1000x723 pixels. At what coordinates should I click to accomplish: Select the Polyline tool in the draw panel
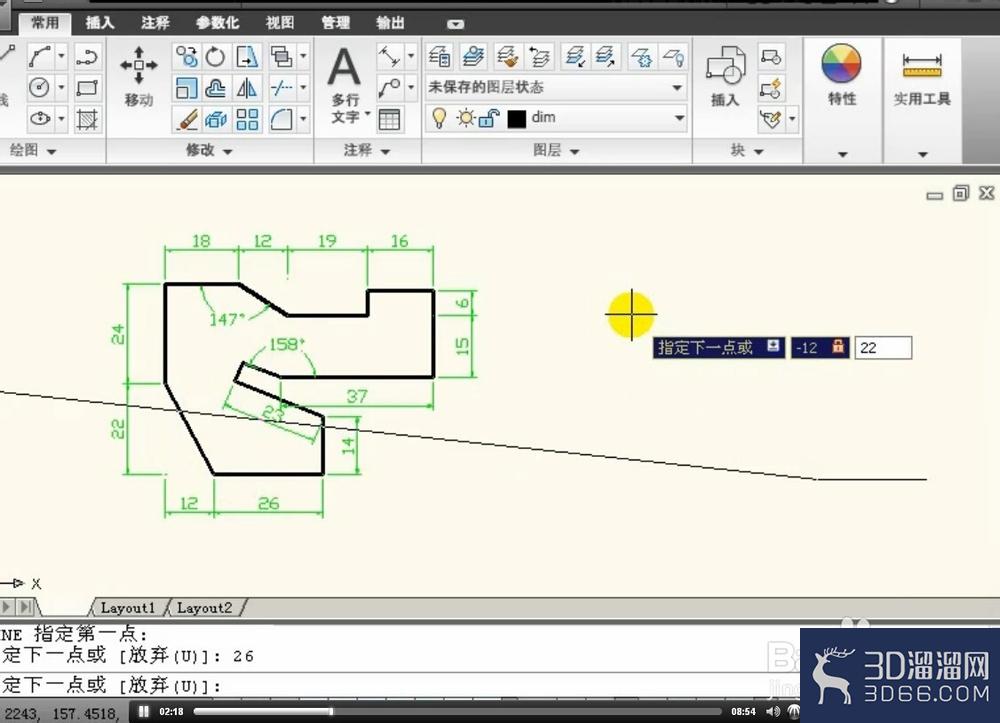[87, 57]
